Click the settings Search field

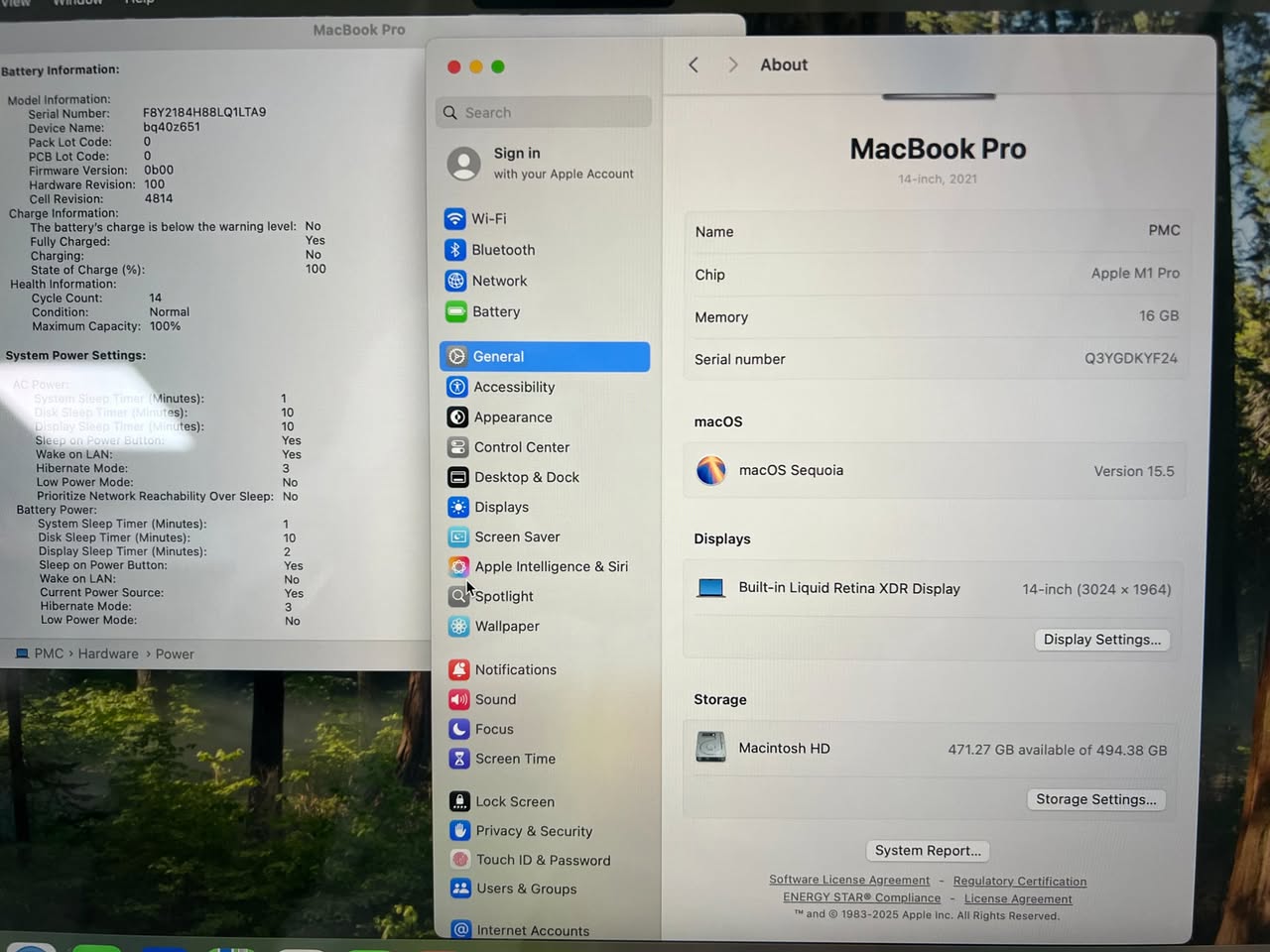tap(544, 112)
